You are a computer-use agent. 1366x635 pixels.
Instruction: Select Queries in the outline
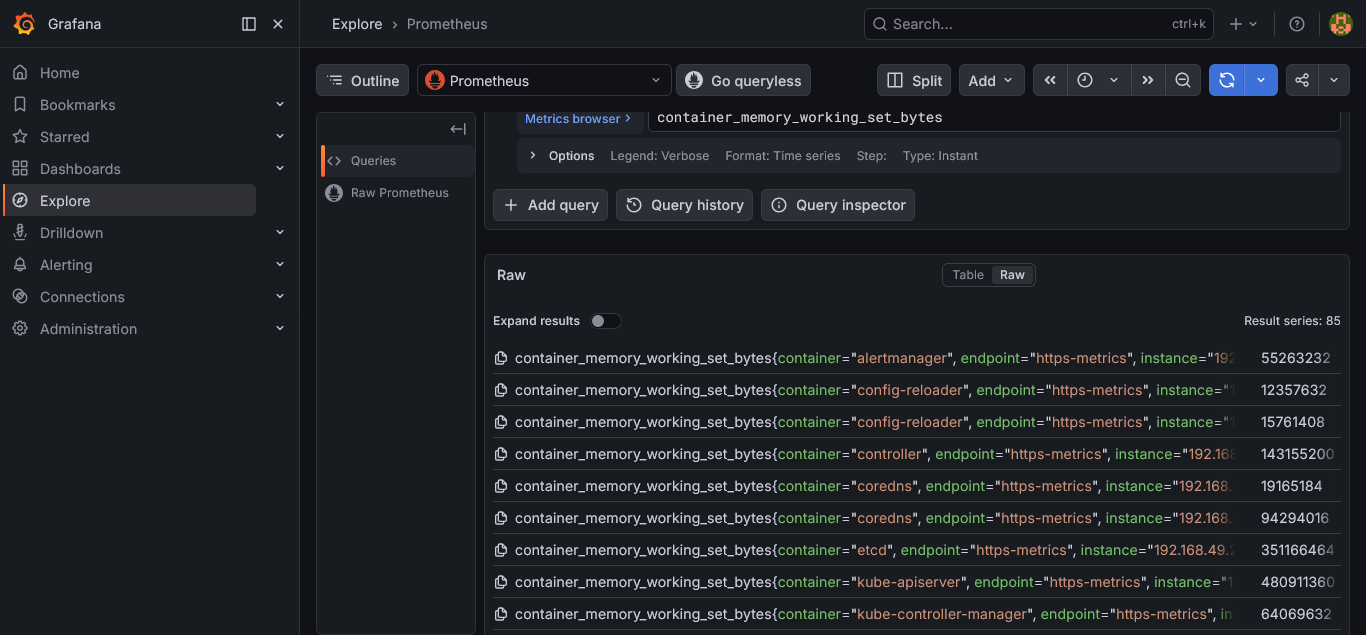(398, 161)
